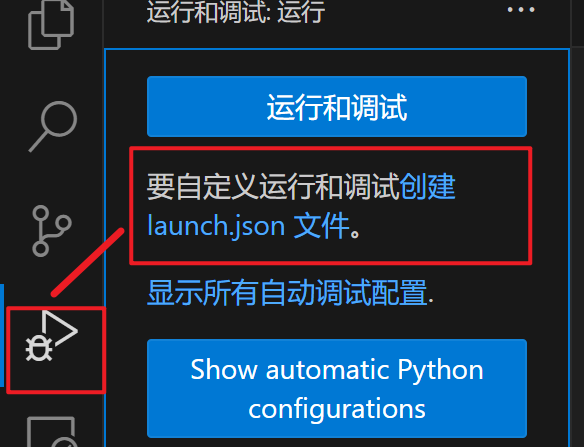
Task: Click the play triangle of the debug icon
Action: pos(60,328)
